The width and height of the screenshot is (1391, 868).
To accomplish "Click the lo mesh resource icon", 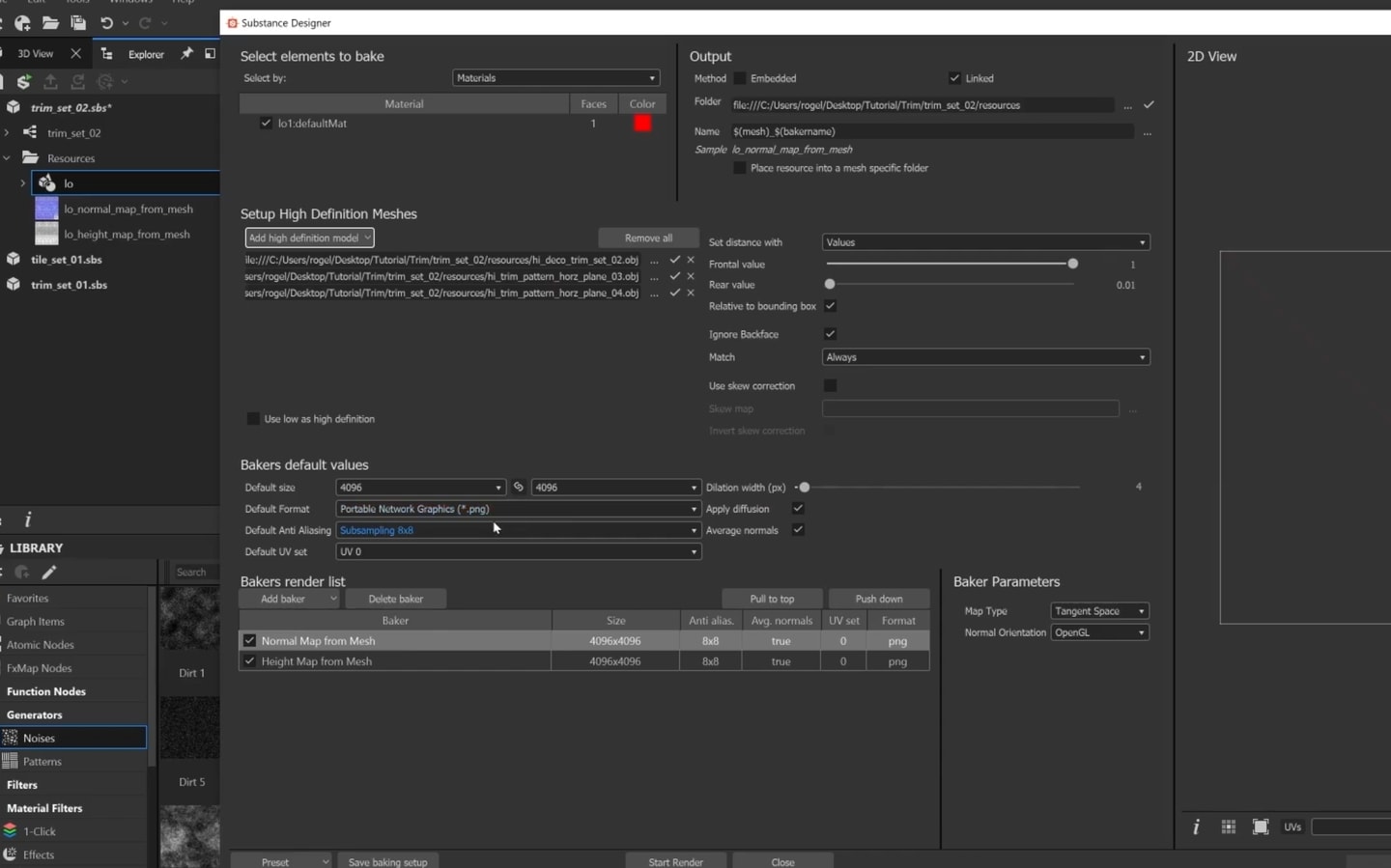I will pos(46,182).
